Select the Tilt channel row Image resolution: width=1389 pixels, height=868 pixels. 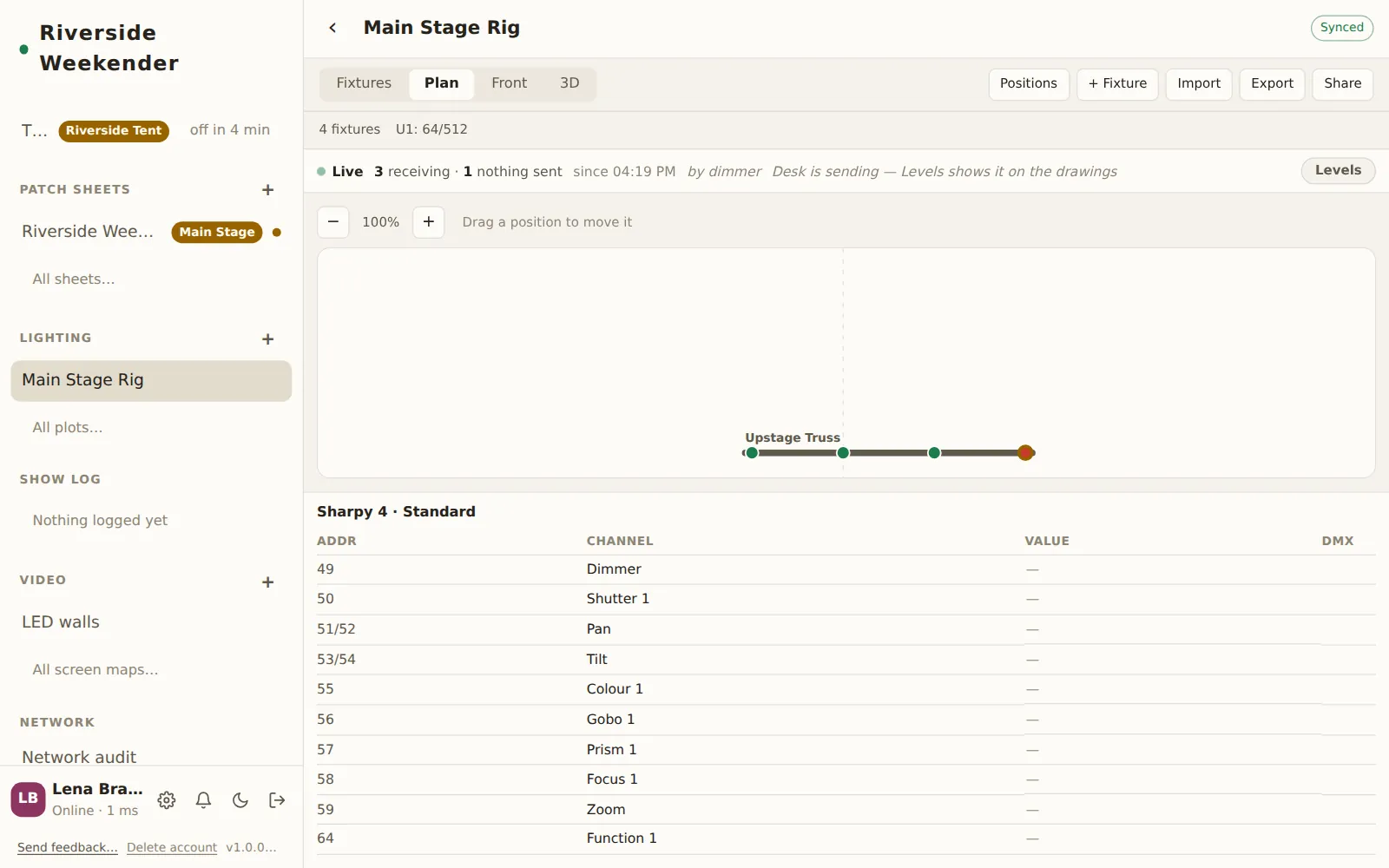846,660
